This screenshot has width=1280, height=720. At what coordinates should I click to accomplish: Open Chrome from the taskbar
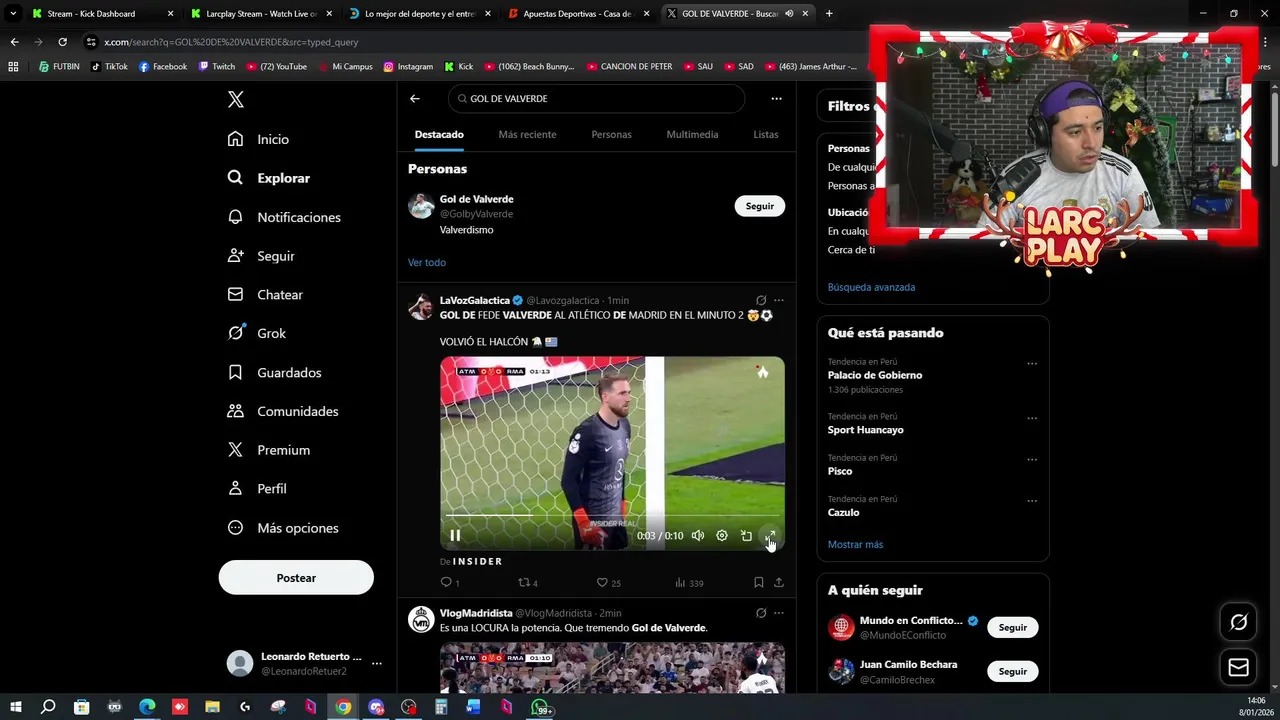click(343, 707)
